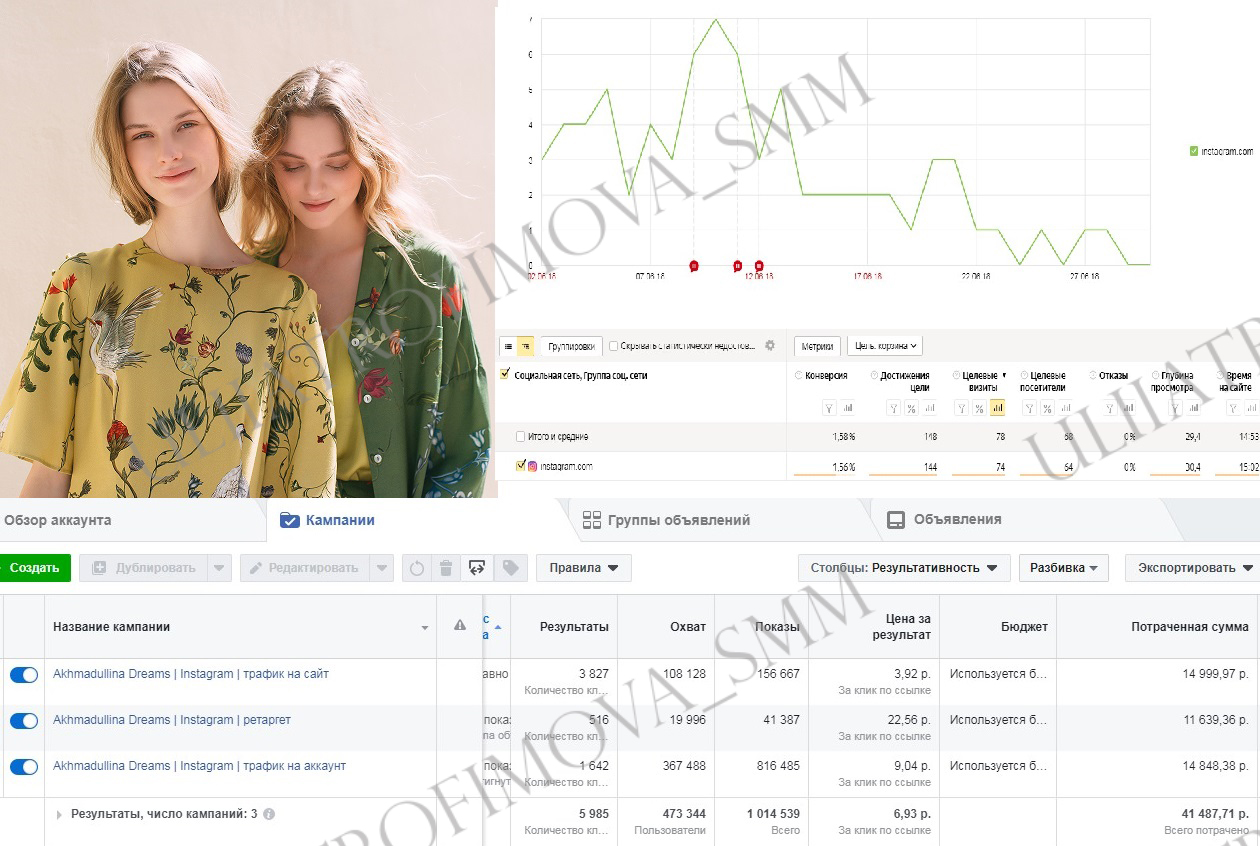Click first red marker on chart axis
Viewport: 1260px width, 846px height.
click(694, 265)
